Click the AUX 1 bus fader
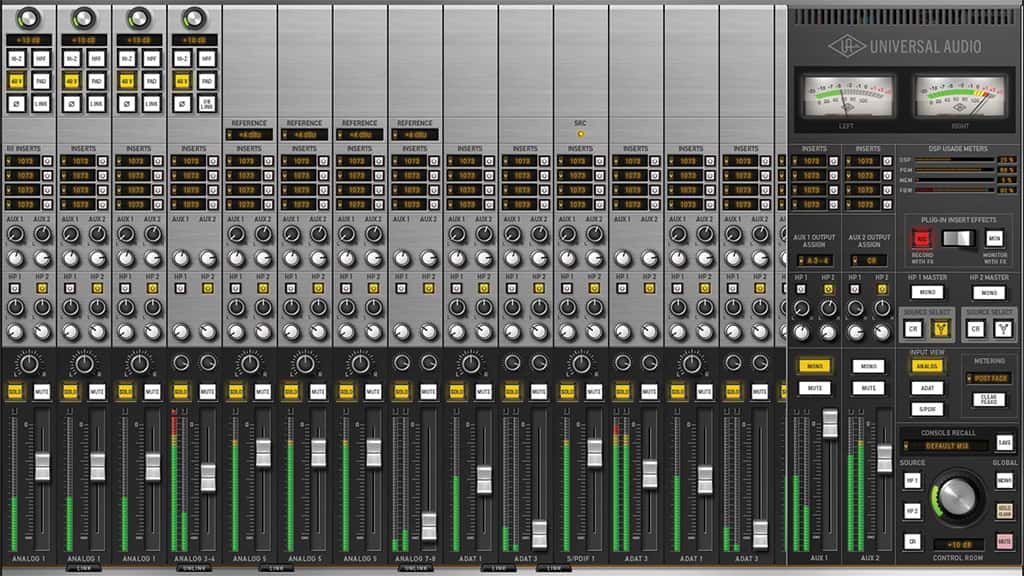Screen dimensions: 1024x576 click(x=829, y=423)
